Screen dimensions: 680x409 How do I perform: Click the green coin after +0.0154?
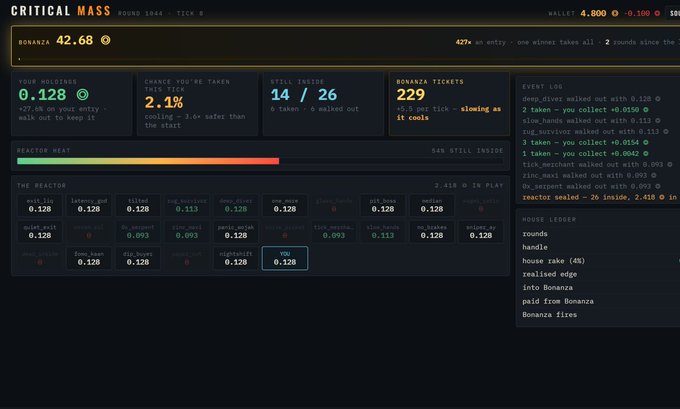645,142
